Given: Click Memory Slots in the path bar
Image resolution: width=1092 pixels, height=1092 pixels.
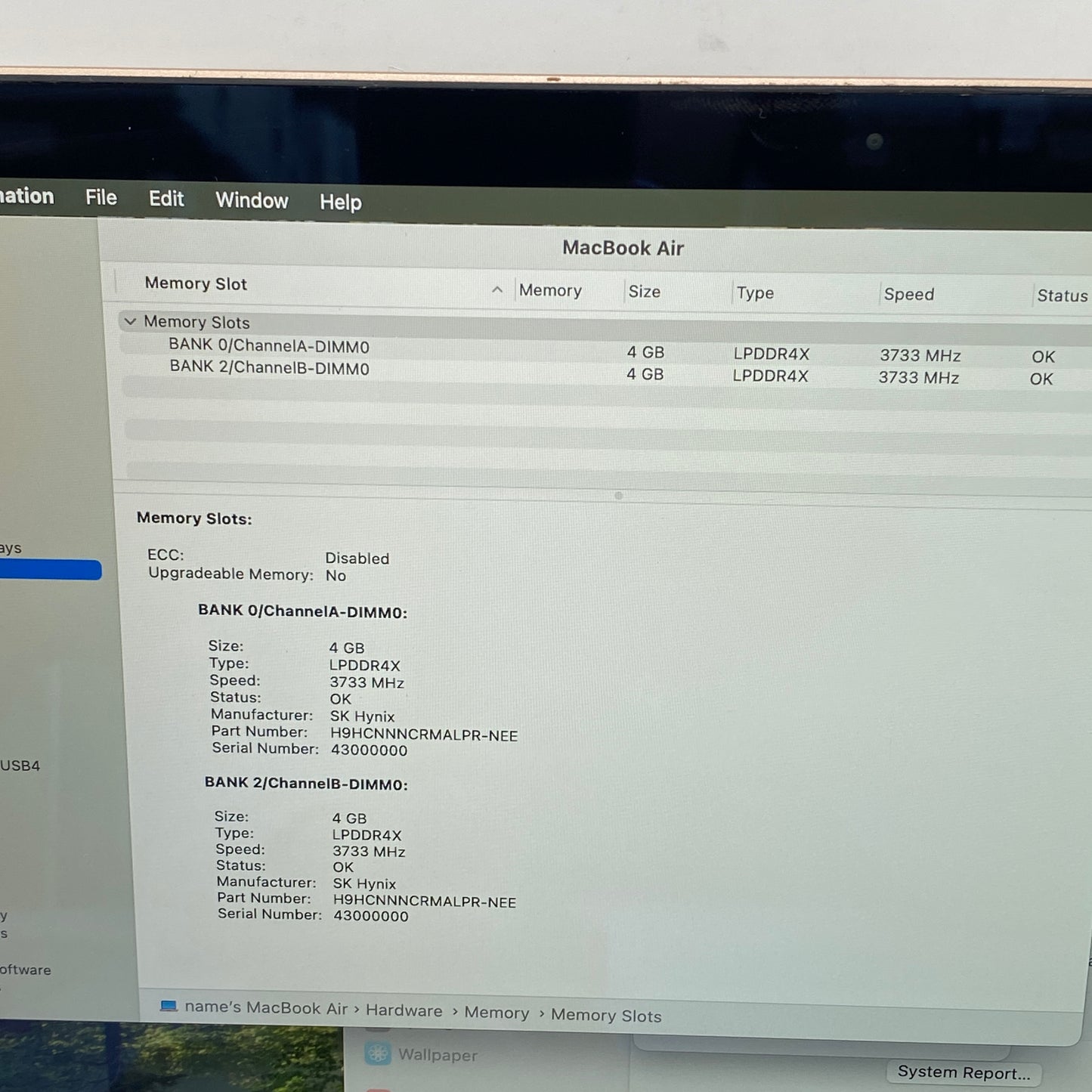Looking at the screenshot, I should 606,1016.
